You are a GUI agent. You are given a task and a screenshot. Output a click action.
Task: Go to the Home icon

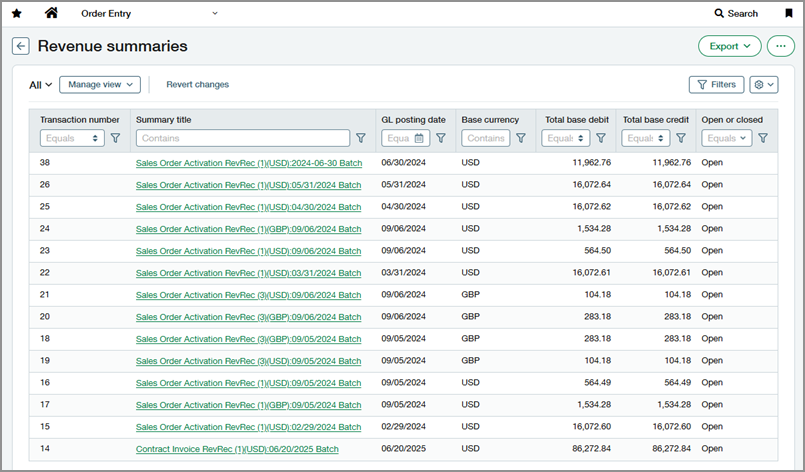click(51, 13)
